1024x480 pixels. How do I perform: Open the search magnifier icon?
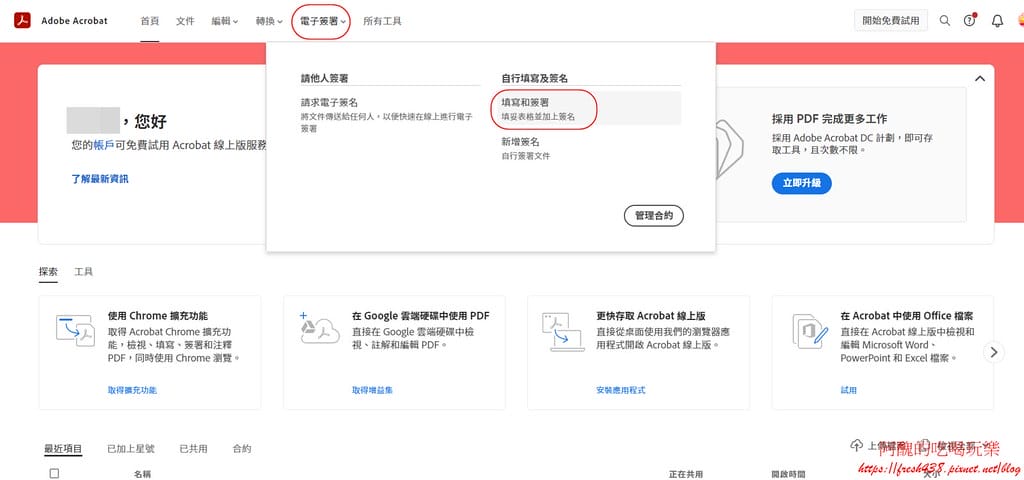[x=945, y=21]
